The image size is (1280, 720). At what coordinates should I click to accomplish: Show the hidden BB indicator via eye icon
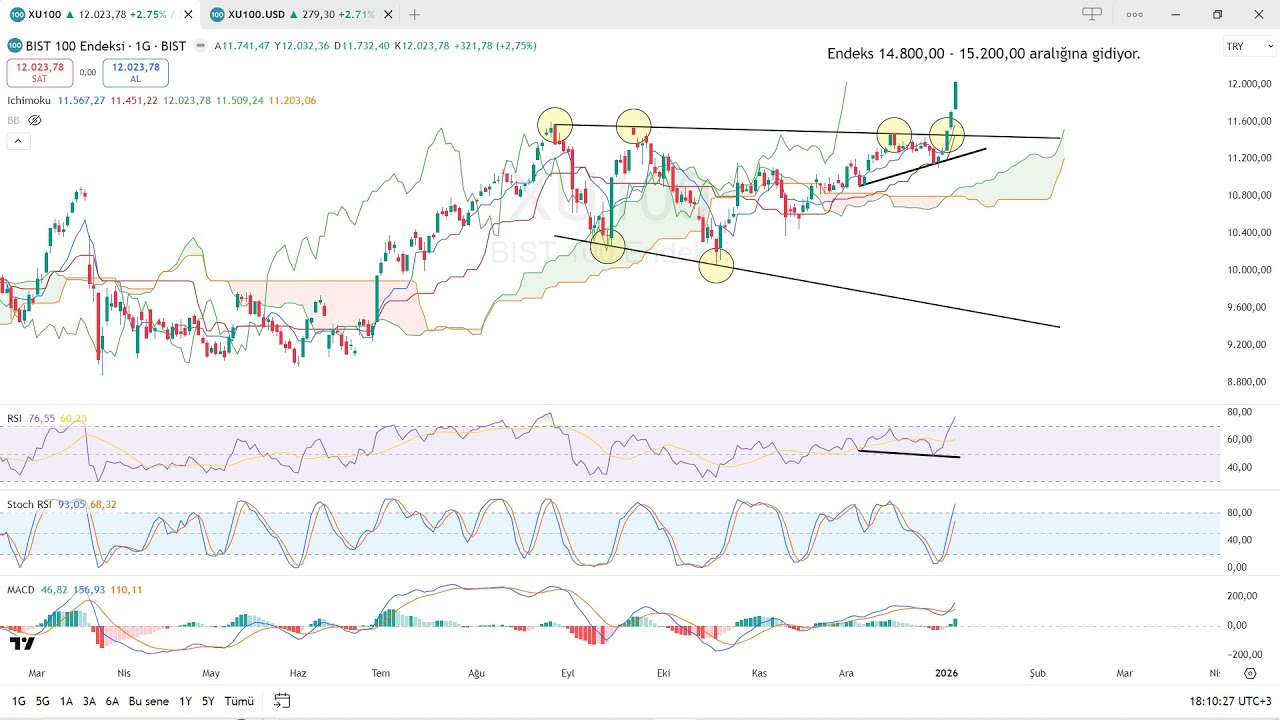pos(35,120)
